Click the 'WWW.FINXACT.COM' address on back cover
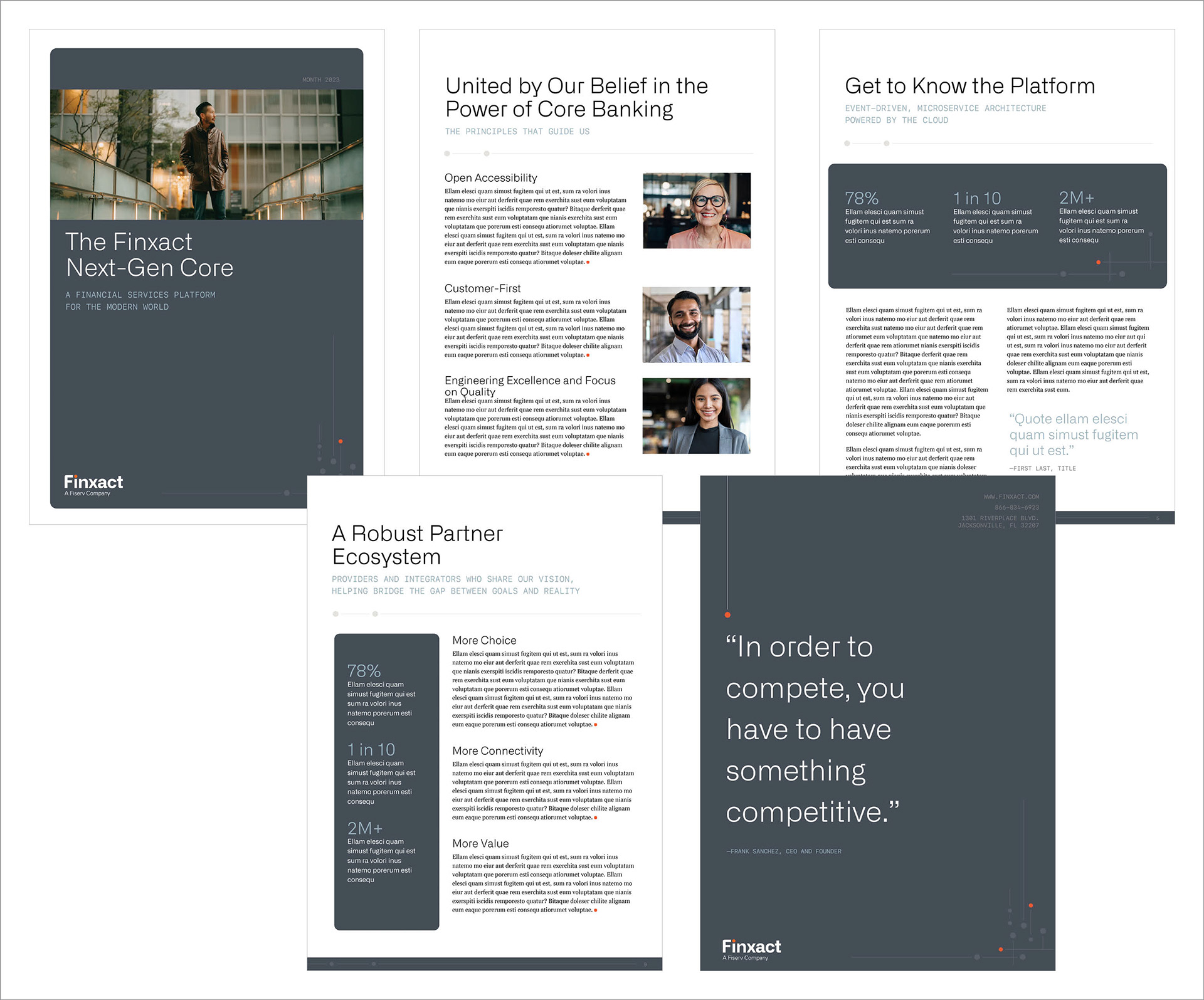This screenshot has height=1000, width=1204. pos(1011,497)
